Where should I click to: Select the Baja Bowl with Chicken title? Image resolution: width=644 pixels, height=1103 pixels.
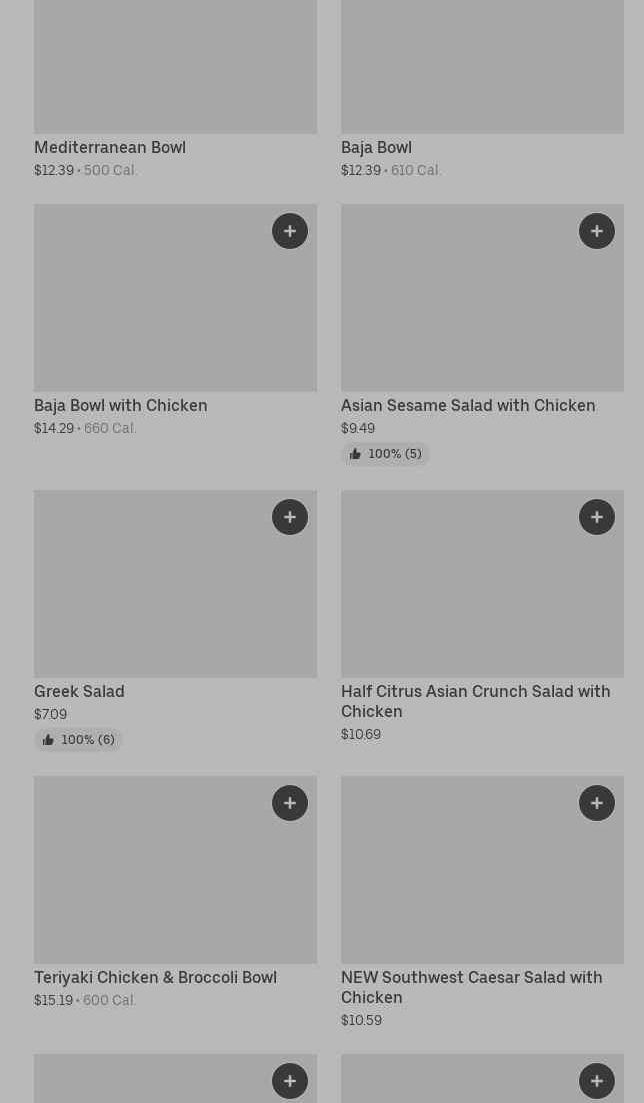121,405
